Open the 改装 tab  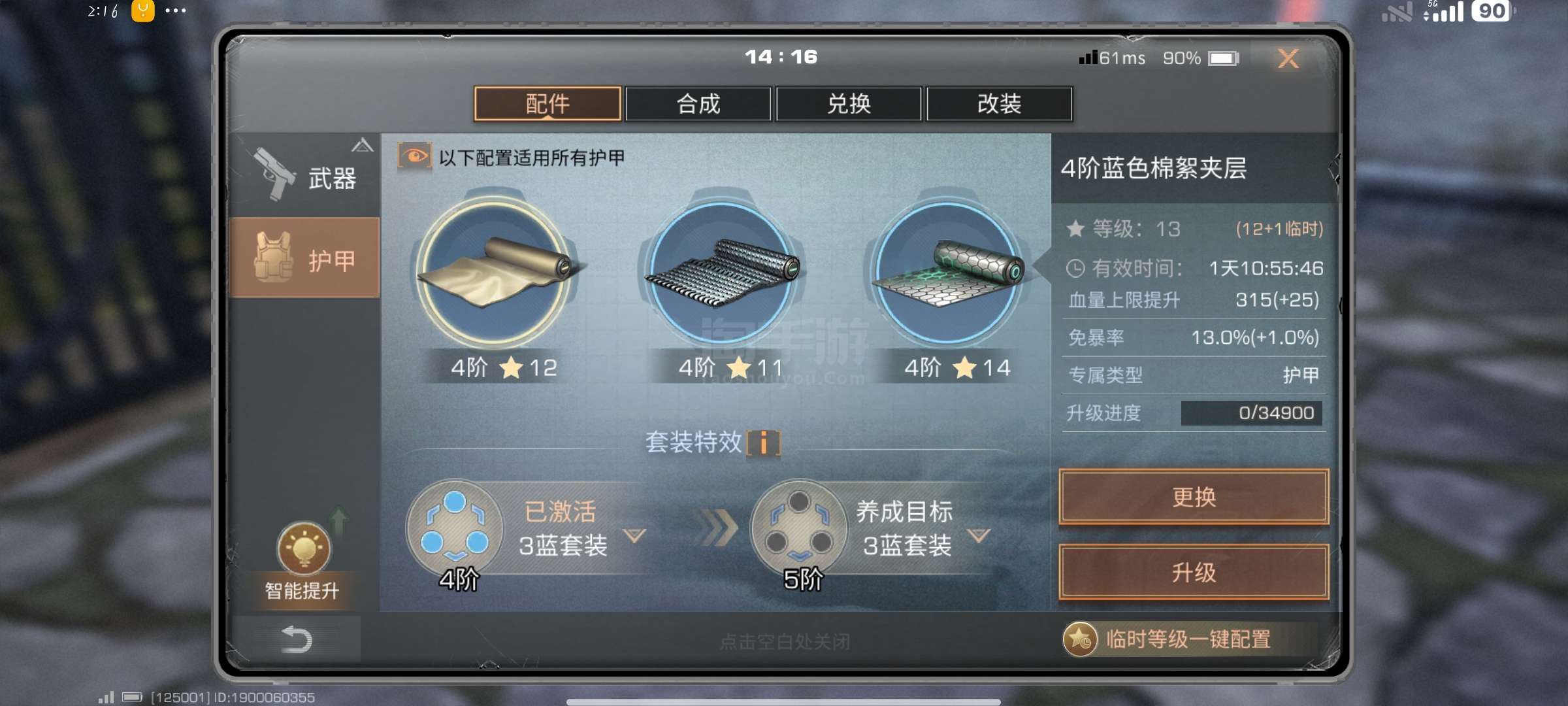(x=999, y=104)
